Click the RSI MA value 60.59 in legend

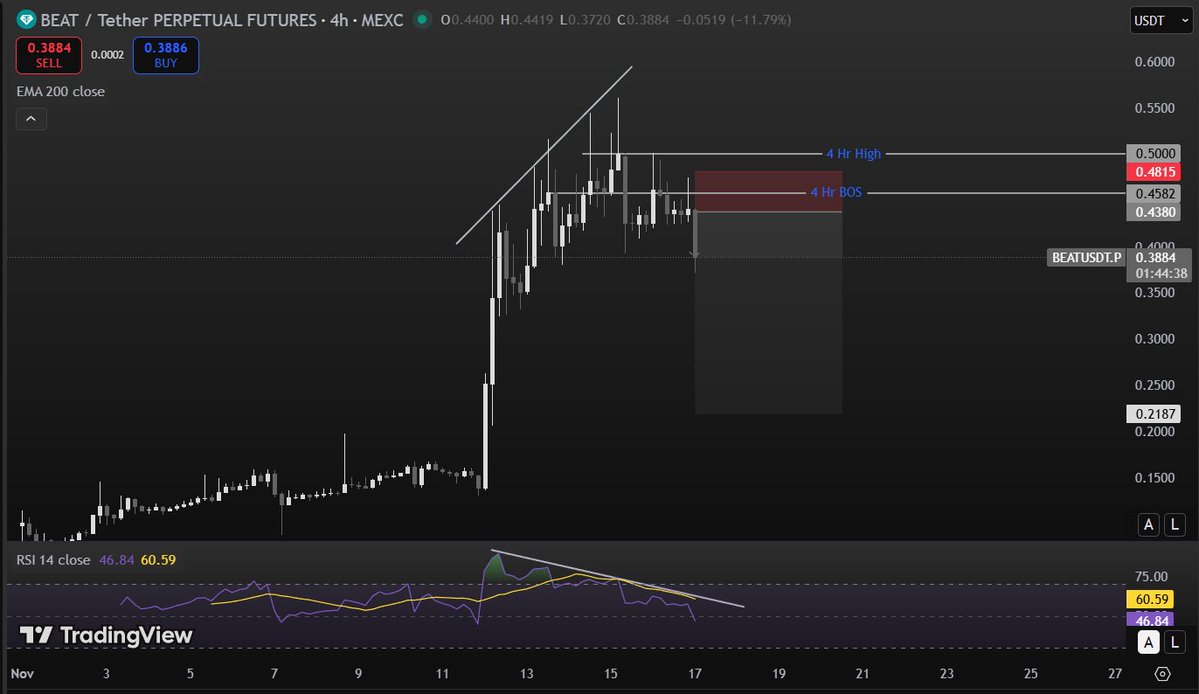[158, 559]
